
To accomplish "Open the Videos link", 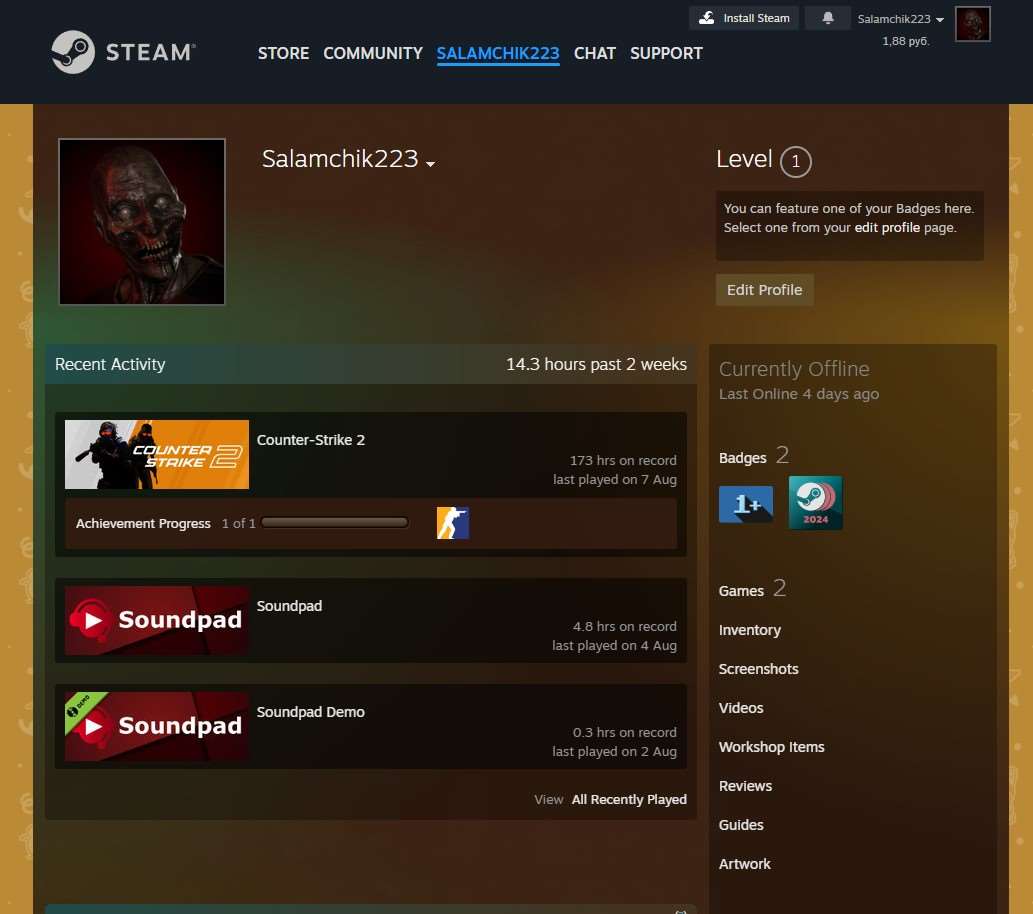I will (741, 708).
